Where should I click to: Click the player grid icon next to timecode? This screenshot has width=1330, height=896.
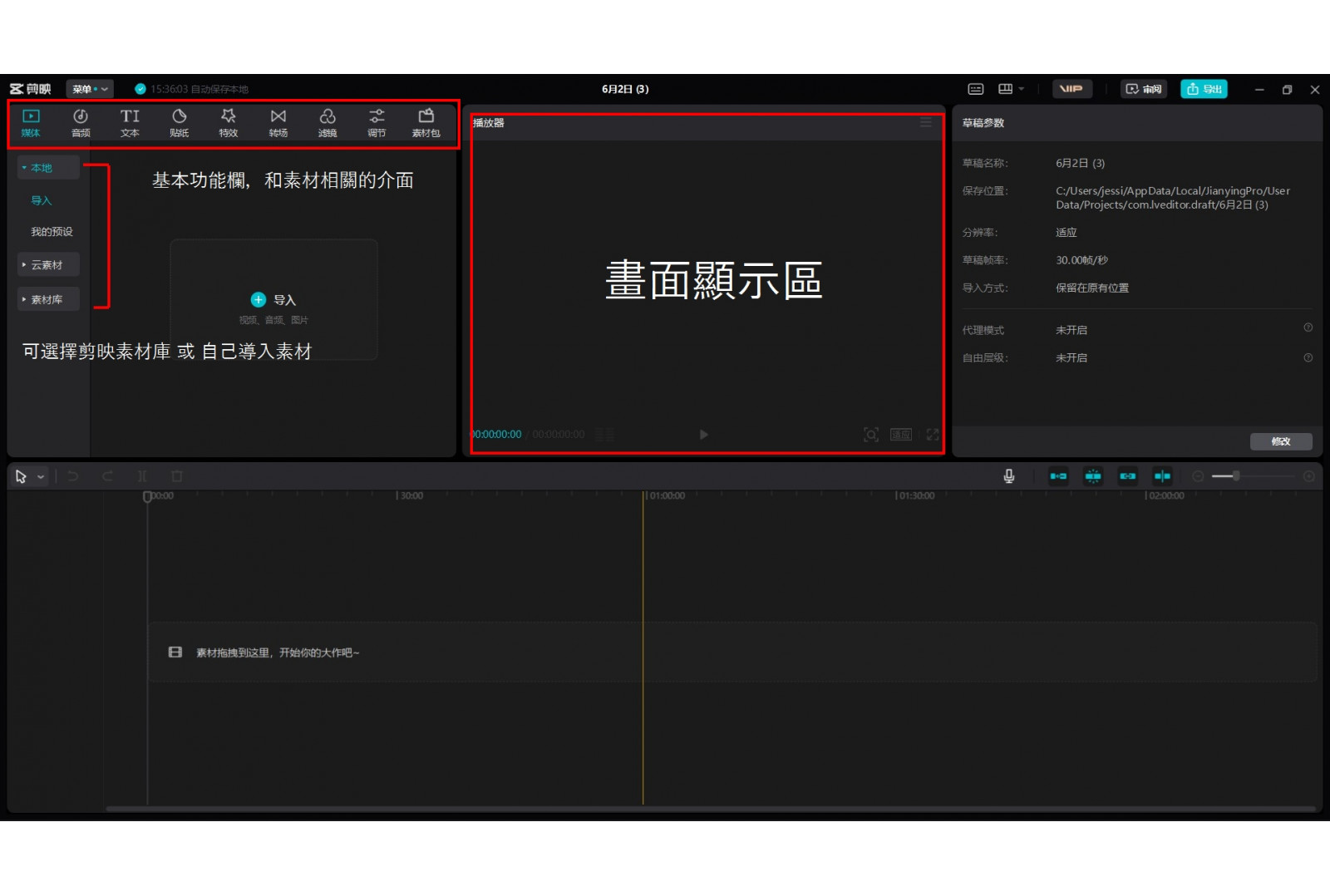click(605, 435)
